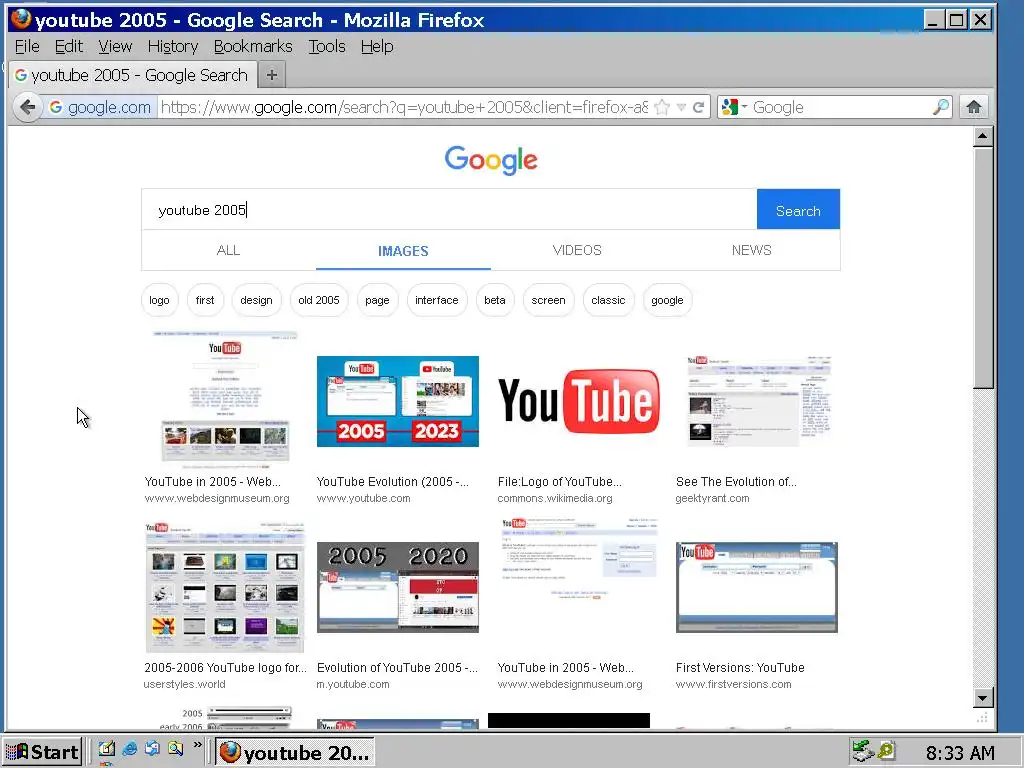
Task: Open the URL history dropdown arrow
Action: pyautogui.click(x=681, y=107)
